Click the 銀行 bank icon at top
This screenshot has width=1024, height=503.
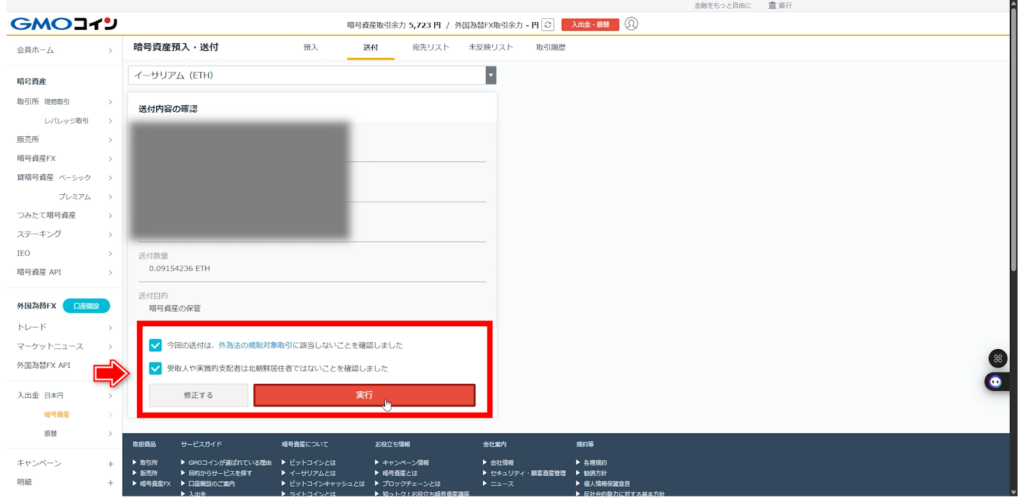(x=772, y=6)
